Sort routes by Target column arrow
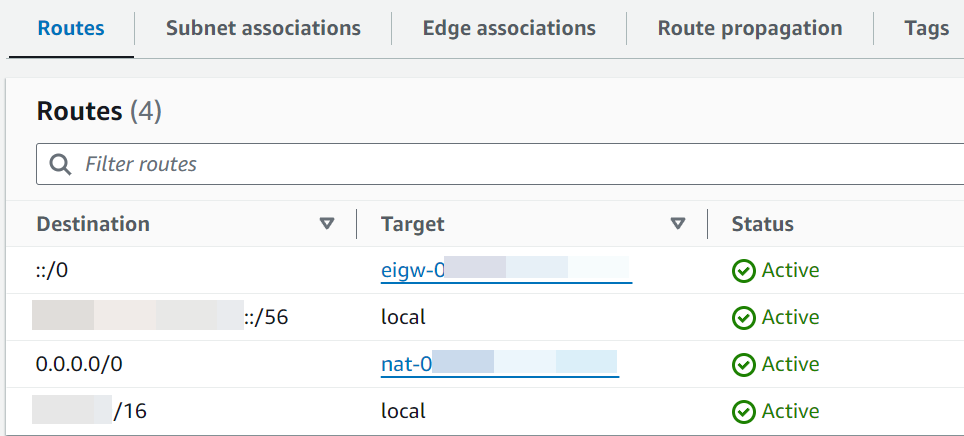 678,224
